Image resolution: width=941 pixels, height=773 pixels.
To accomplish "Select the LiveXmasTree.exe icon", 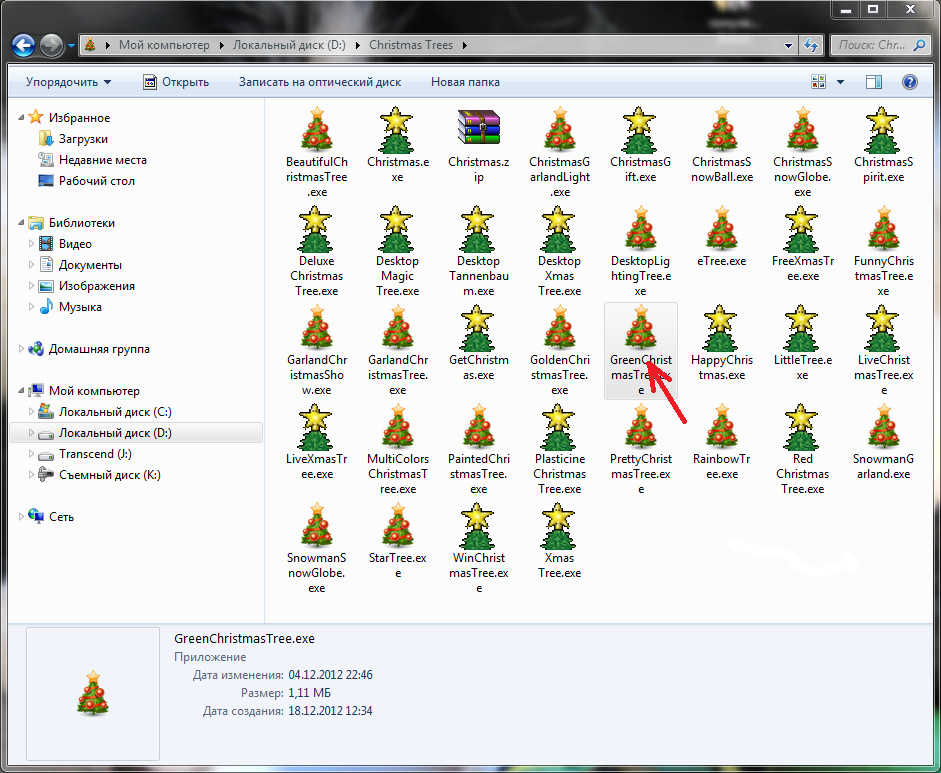I will pos(316,426).
